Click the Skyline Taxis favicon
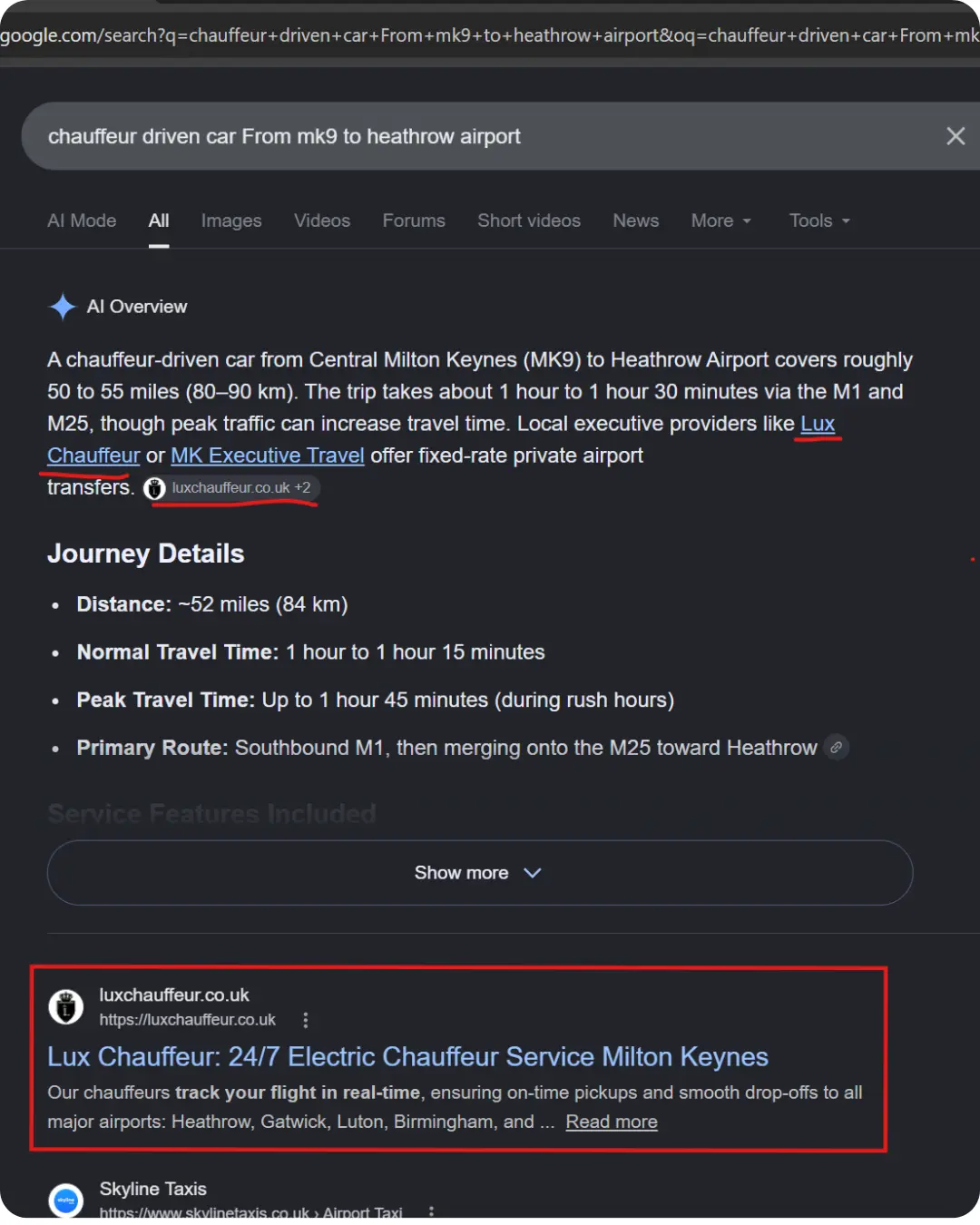This screenshot has width=980, height=1225. (66, 1200)
